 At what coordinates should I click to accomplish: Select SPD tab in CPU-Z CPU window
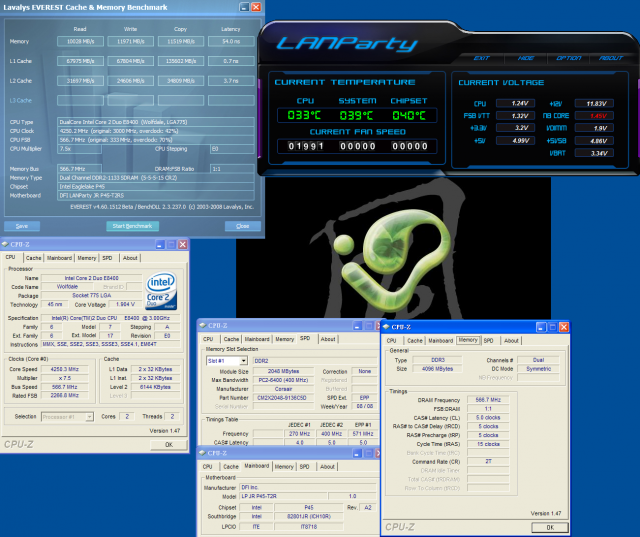point(107,258)
